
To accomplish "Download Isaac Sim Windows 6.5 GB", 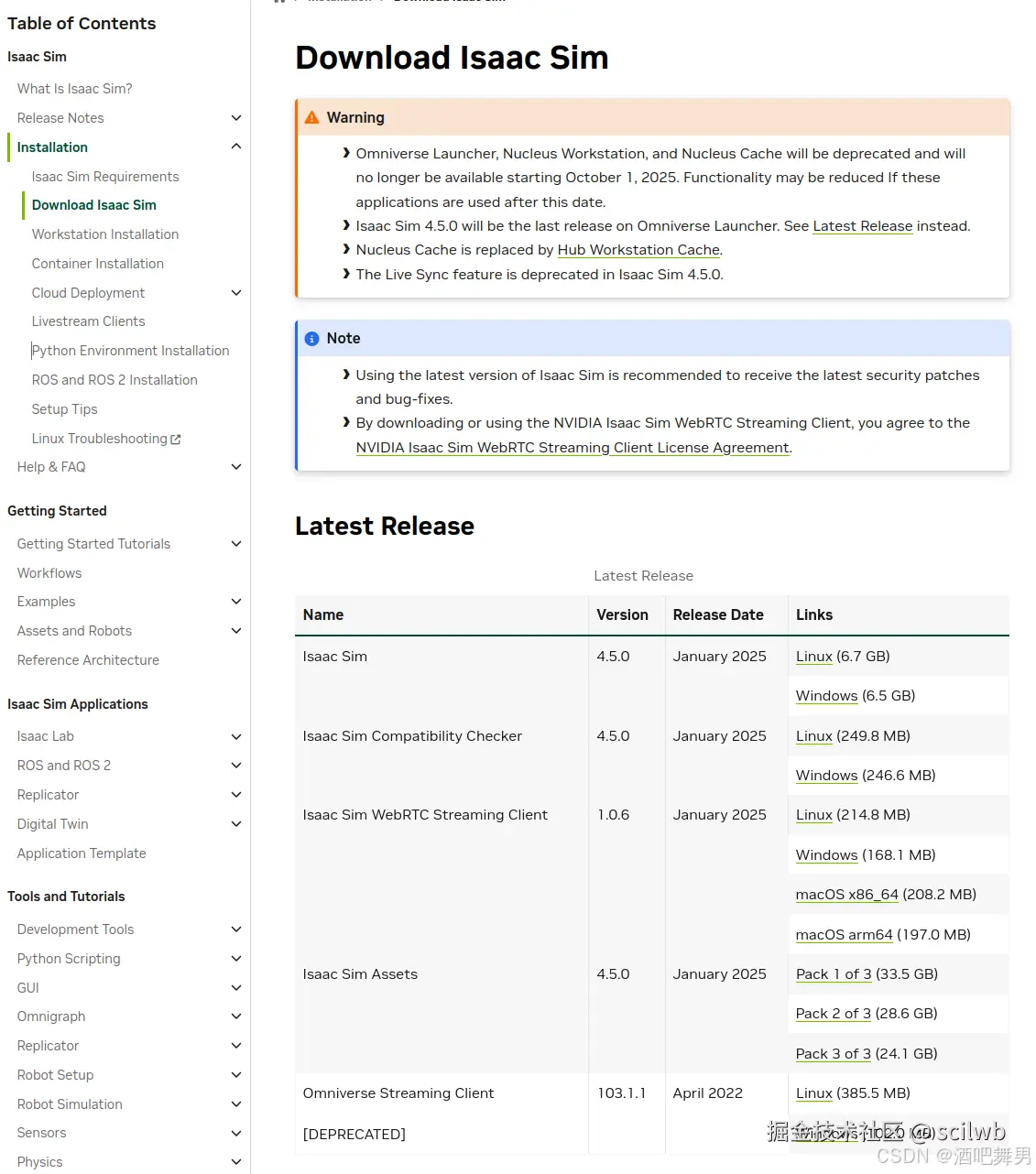I will [x=826, y=696].
